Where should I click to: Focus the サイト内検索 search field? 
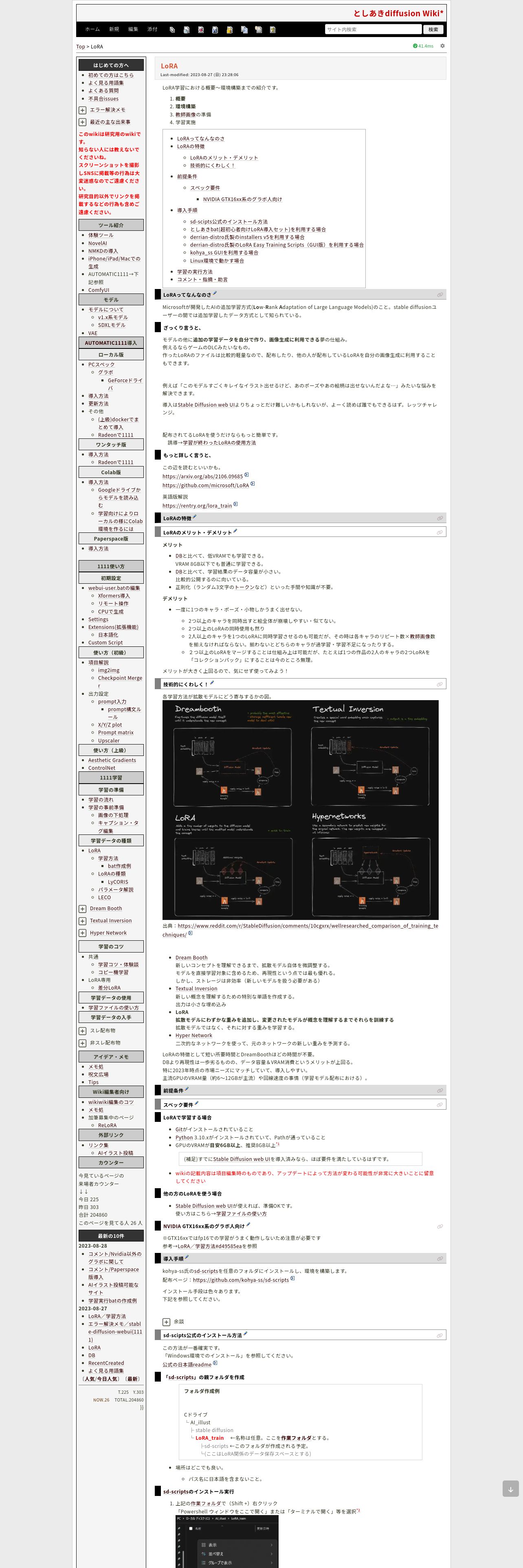pos(373,29)
